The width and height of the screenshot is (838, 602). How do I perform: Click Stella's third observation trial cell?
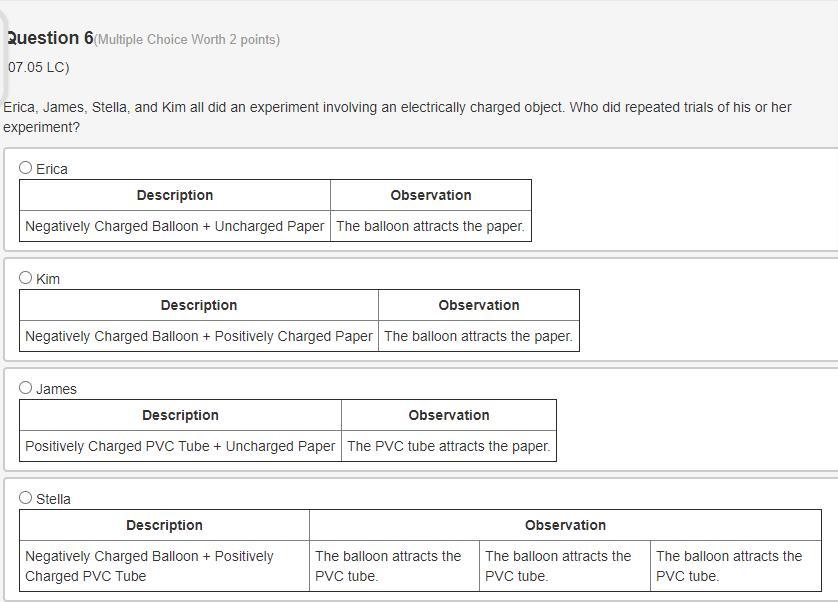click(x=736, y=566)
